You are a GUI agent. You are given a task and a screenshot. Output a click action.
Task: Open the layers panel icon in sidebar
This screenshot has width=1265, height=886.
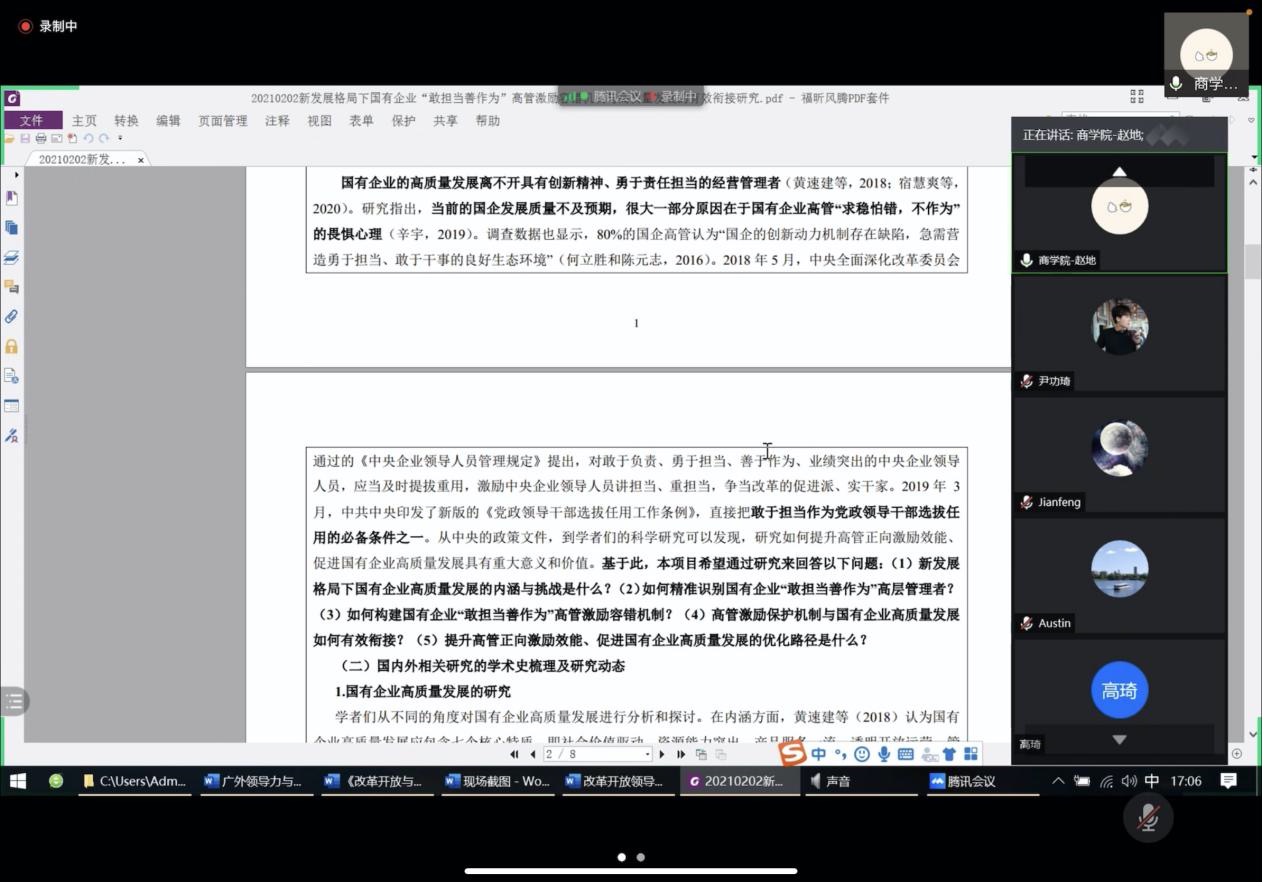[12, 258]
